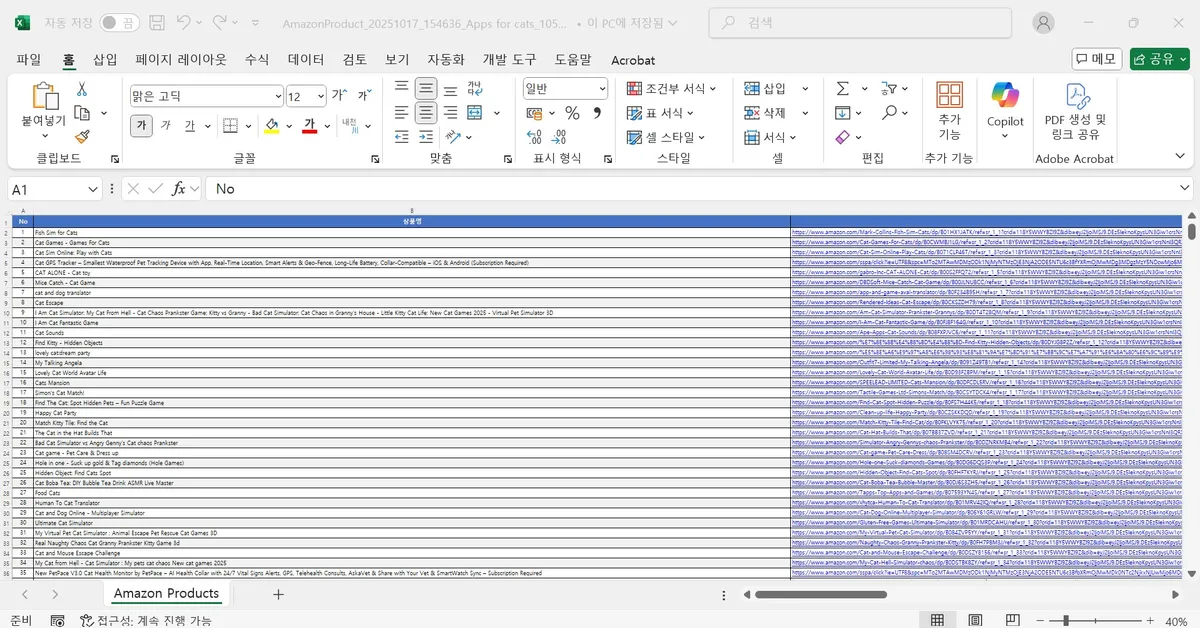The image size is (1200, 628).
Task: Activate the Format Painter brush
Action: [x=82, y=137]
